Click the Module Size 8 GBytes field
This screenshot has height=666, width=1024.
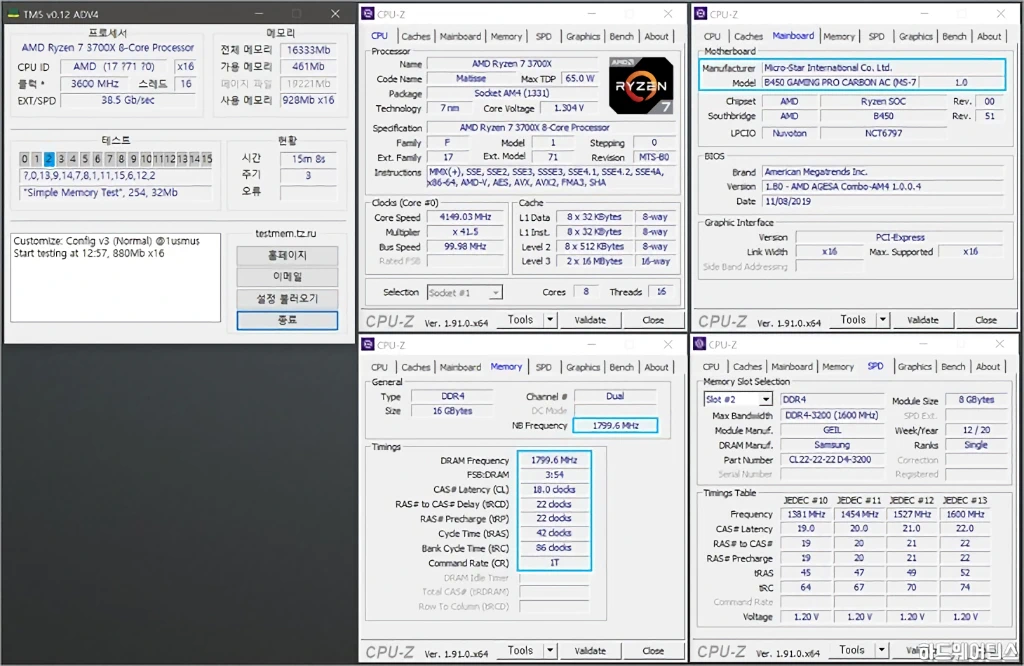pos(976,400)
